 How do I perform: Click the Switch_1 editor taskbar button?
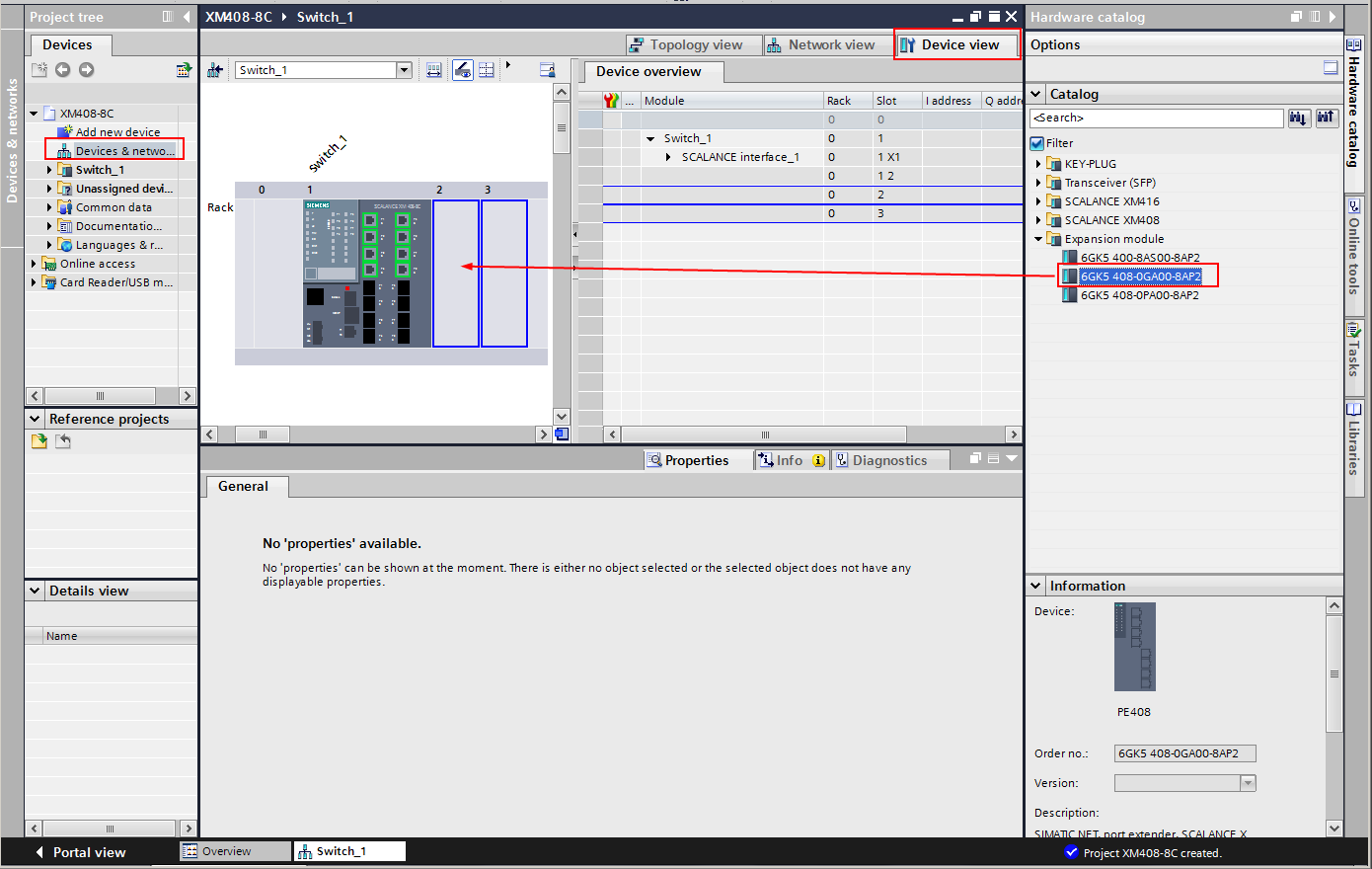349,851
